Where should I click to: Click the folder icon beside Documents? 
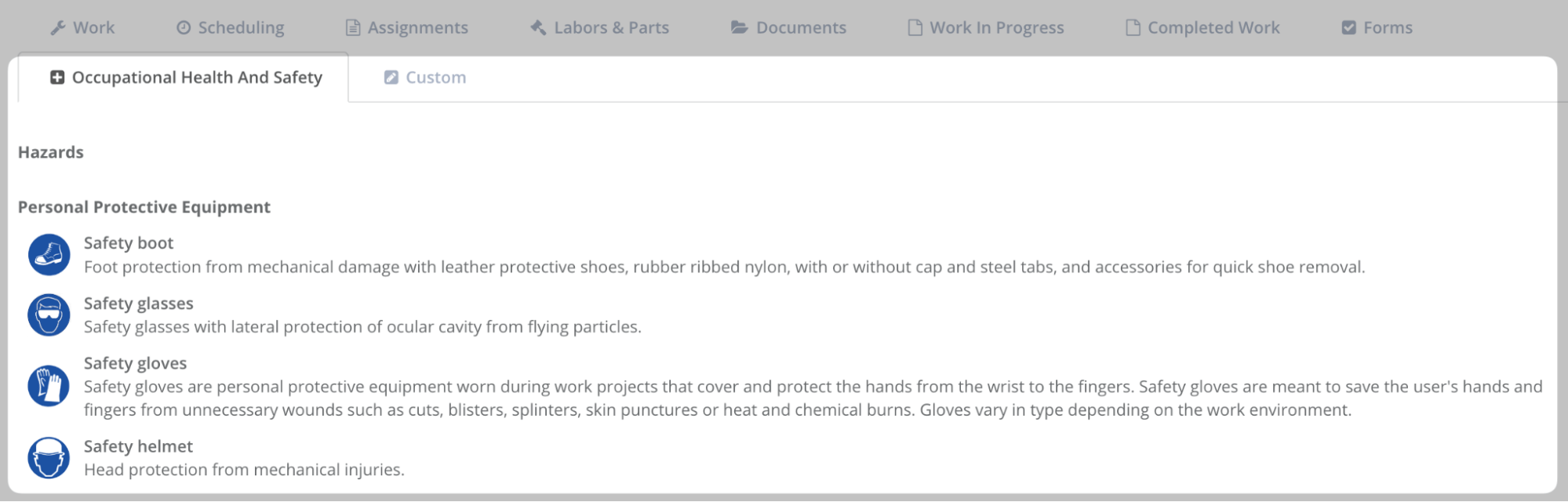[739, 28]
